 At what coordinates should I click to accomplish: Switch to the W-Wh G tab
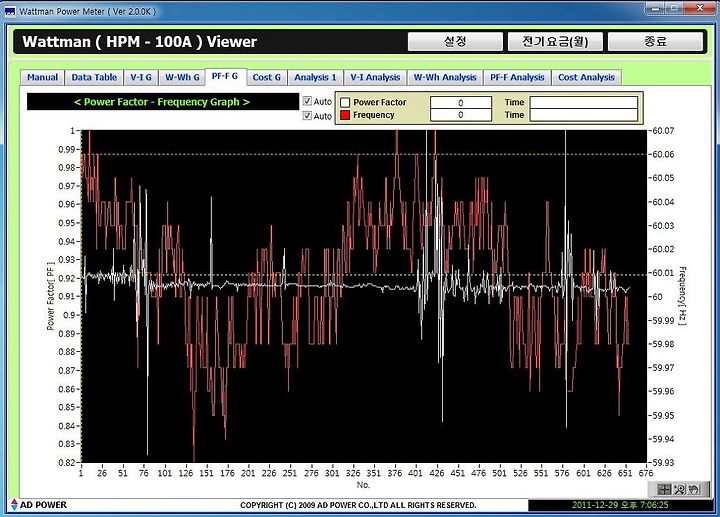click(x=182, y=77)
